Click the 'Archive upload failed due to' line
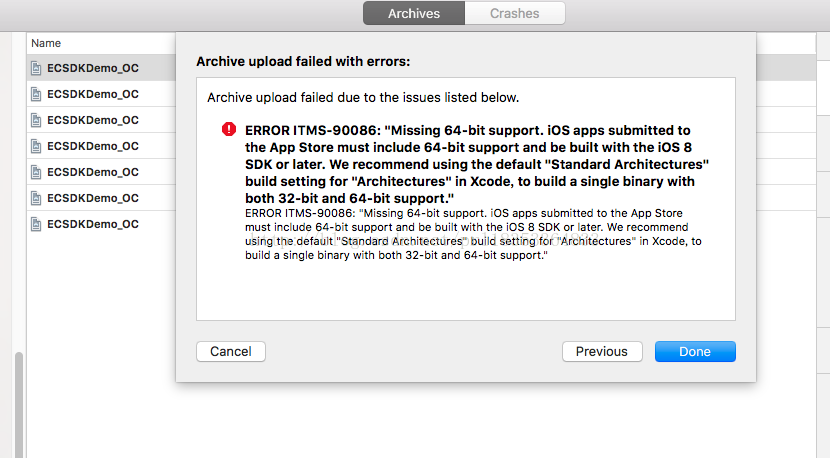This screenshot has width=830, height=458. 363,97
